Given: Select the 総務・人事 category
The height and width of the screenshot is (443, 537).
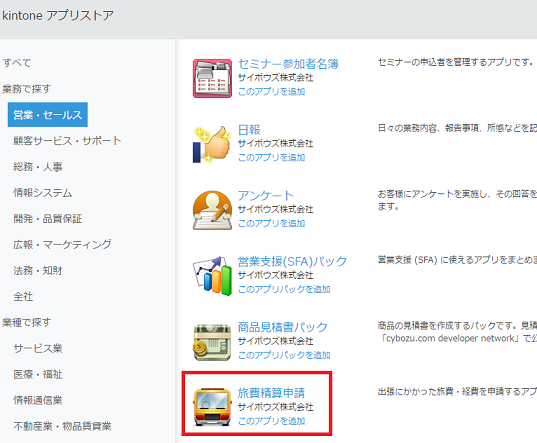Looking at the screenshot, I should coord(38,167).
